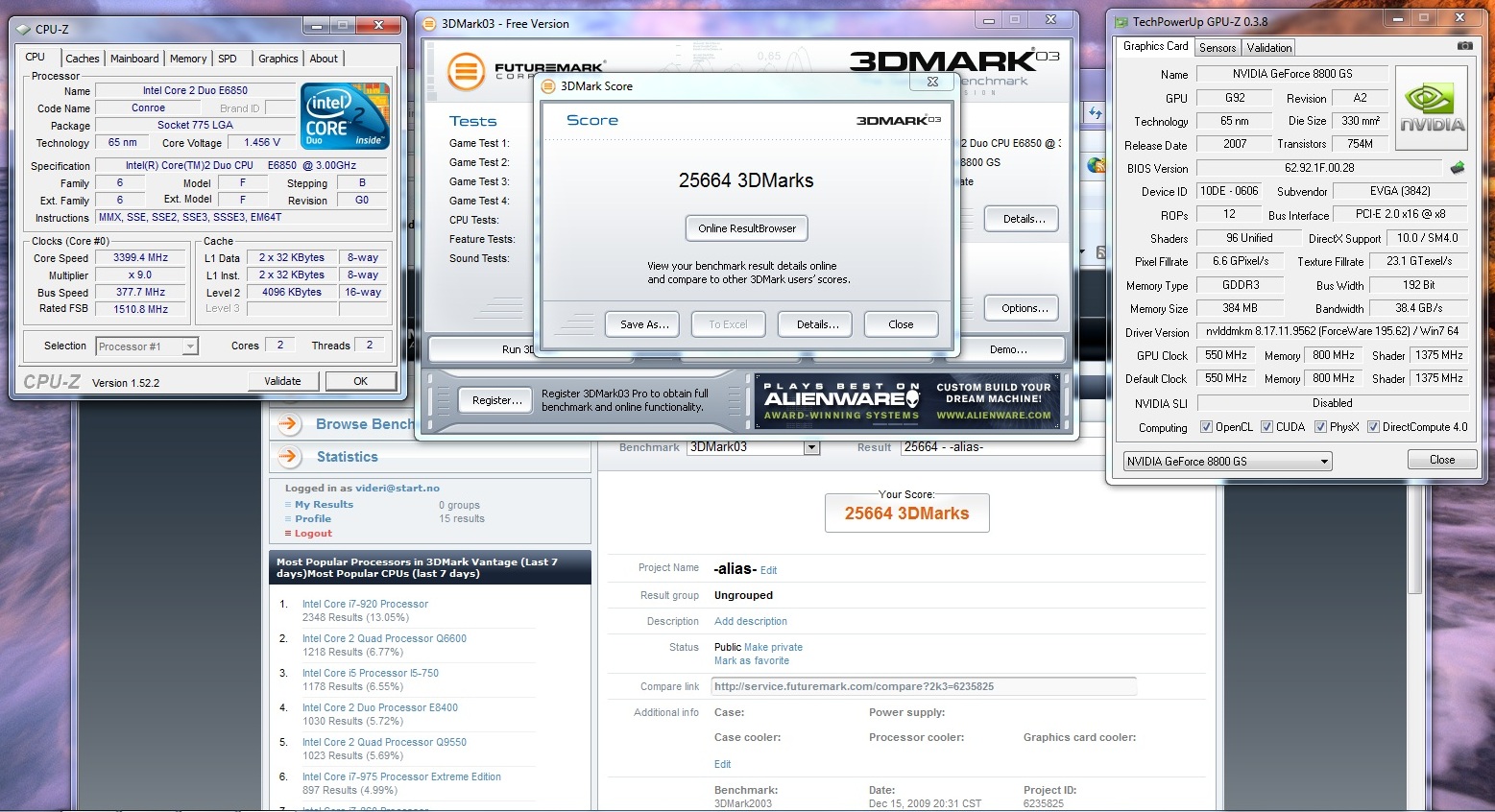
Task: Open the About tab in CPU-Z
Action: pyautogui.click(x=324, y=59)
